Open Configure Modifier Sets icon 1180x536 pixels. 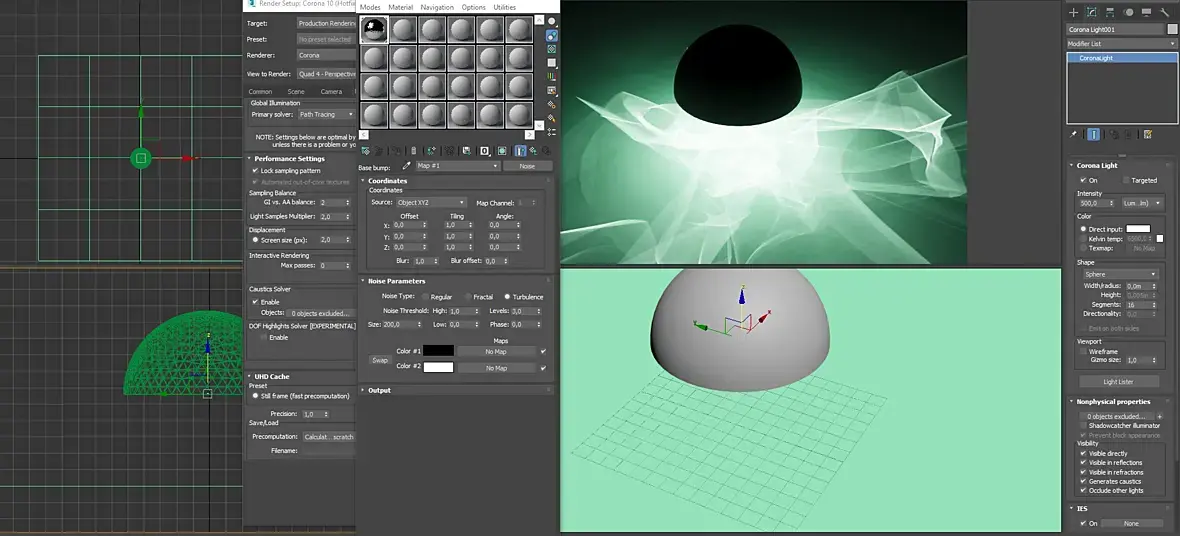click(x=1148, y=134)
